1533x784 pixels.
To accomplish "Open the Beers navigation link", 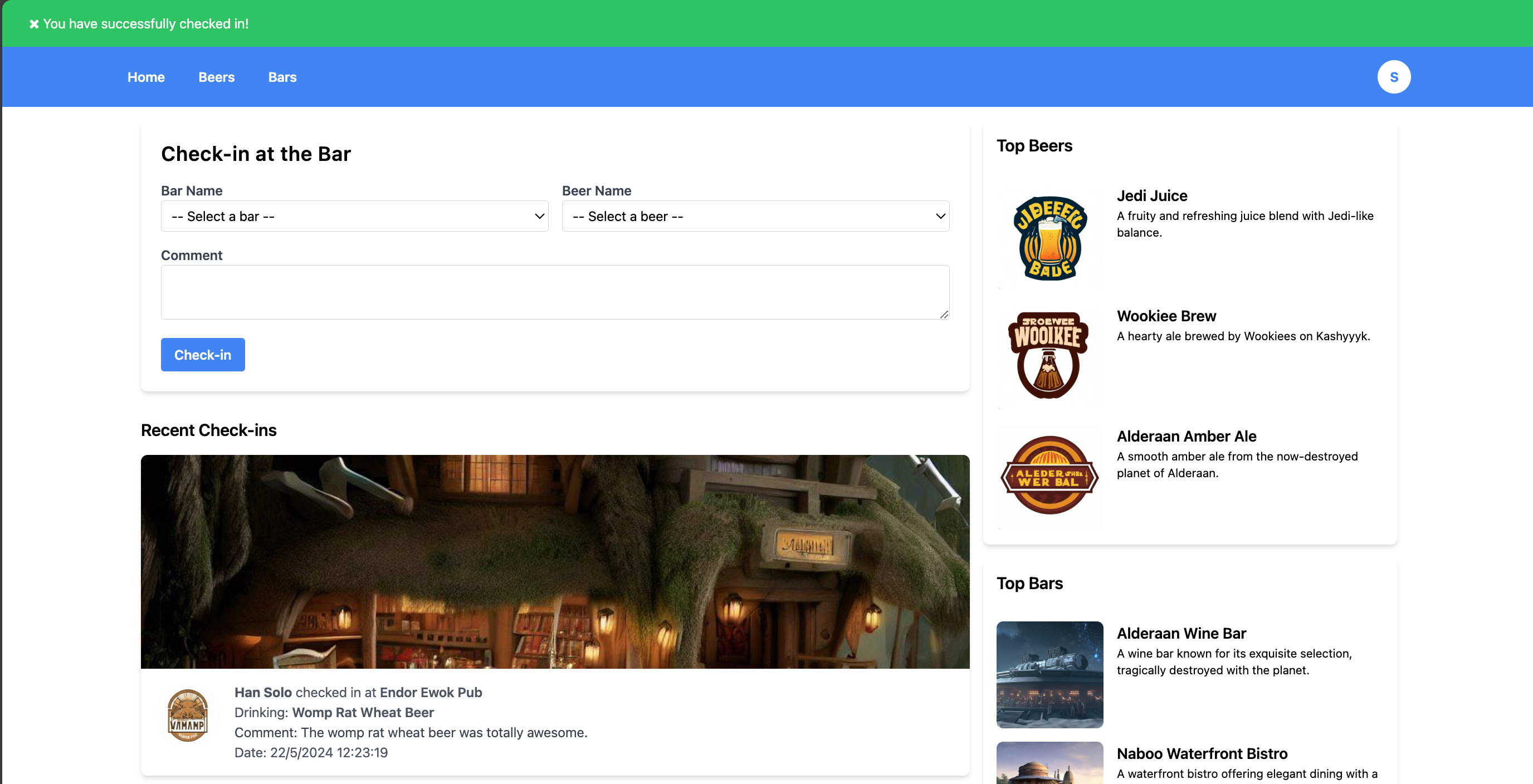I will tap(217, 77).
